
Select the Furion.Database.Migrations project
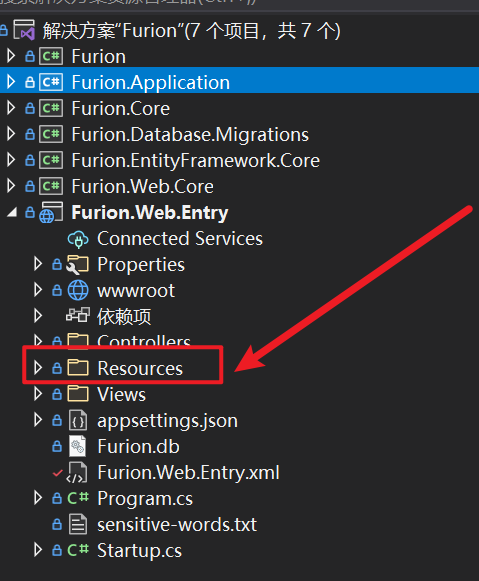(190, 135)
